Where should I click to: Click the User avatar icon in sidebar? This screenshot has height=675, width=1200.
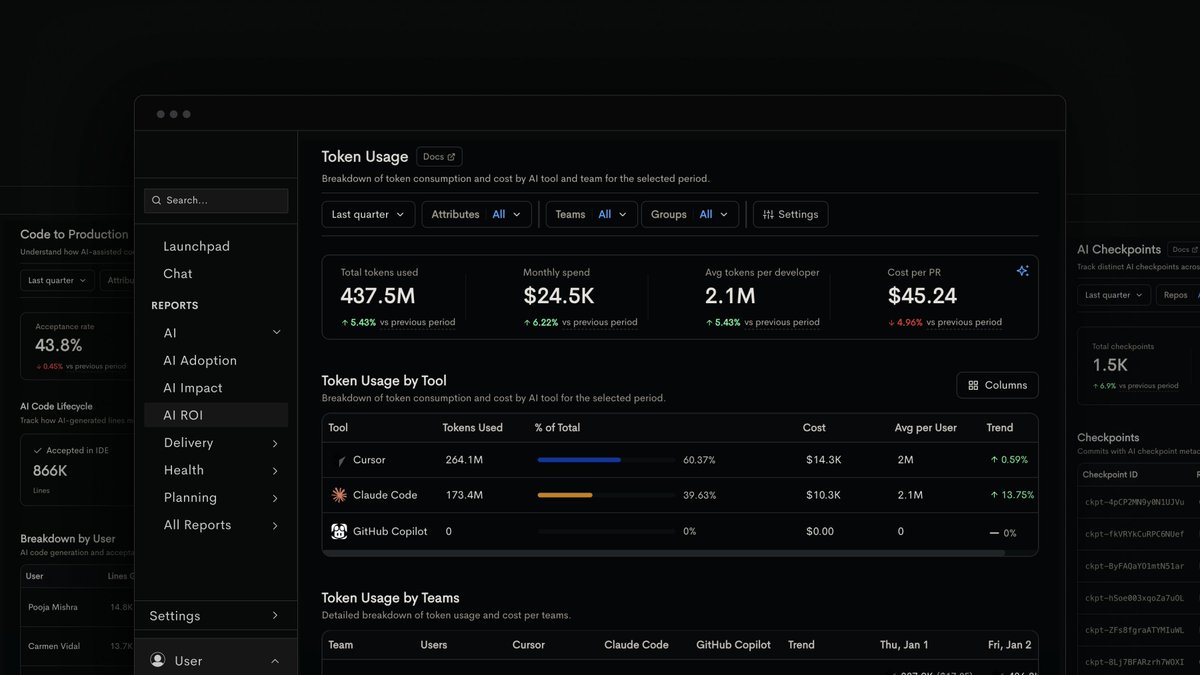[x=158, y=660]
